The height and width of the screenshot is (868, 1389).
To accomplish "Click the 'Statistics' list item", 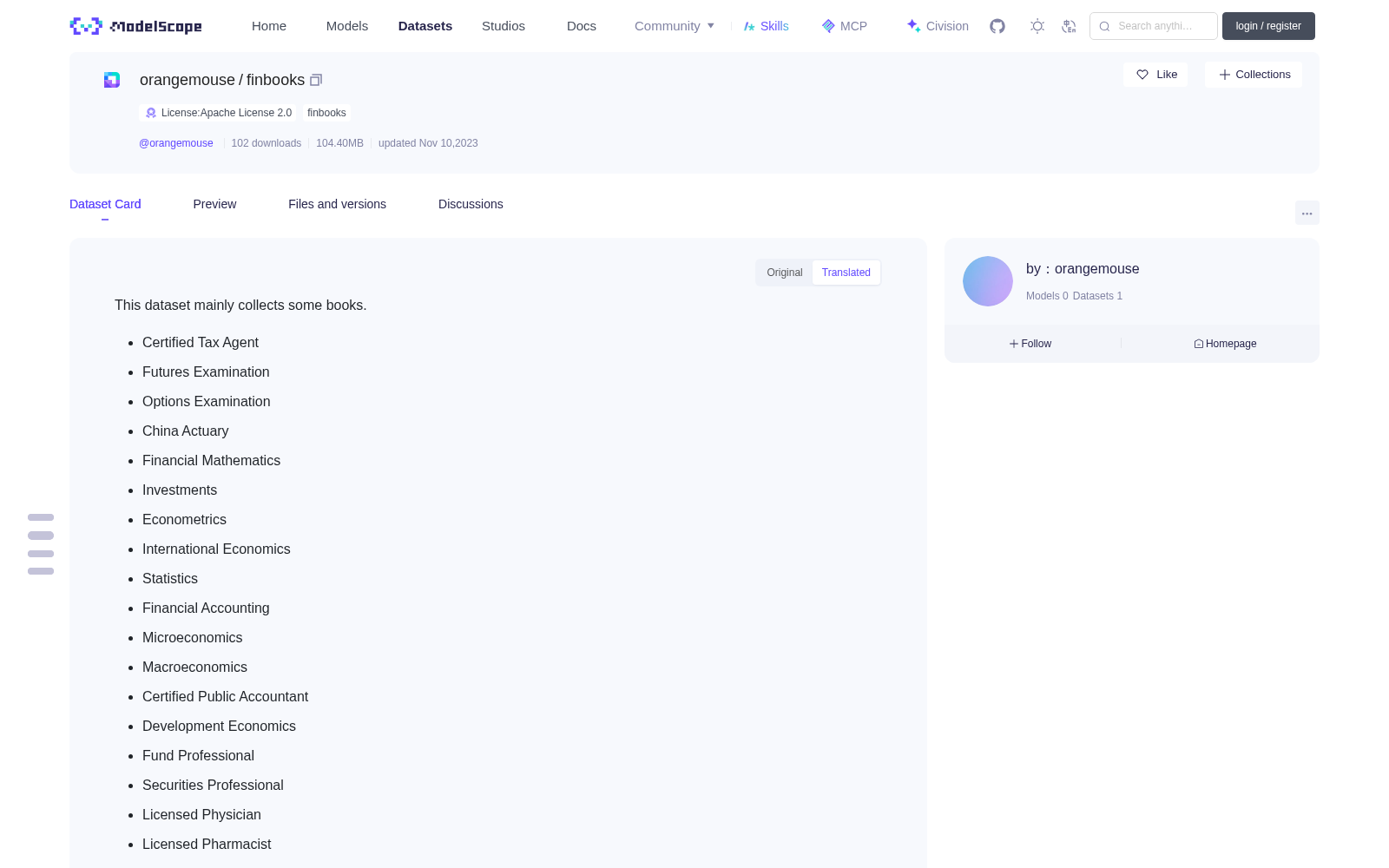I will point(170,579).
